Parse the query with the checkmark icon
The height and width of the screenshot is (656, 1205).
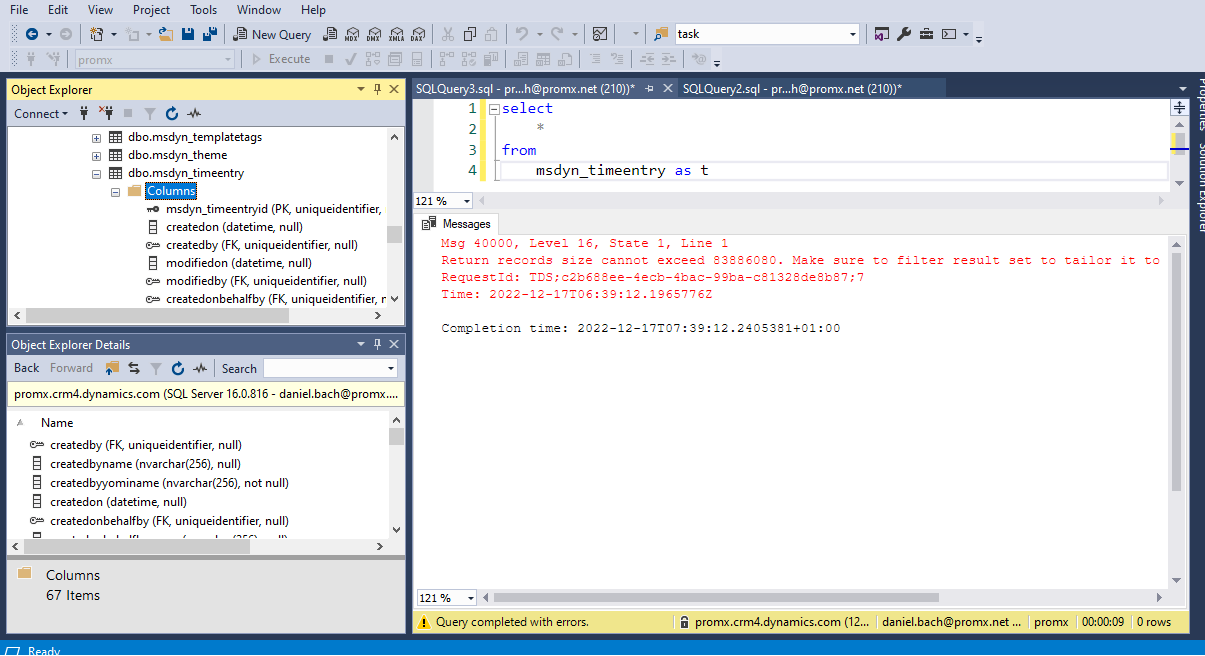351,58
